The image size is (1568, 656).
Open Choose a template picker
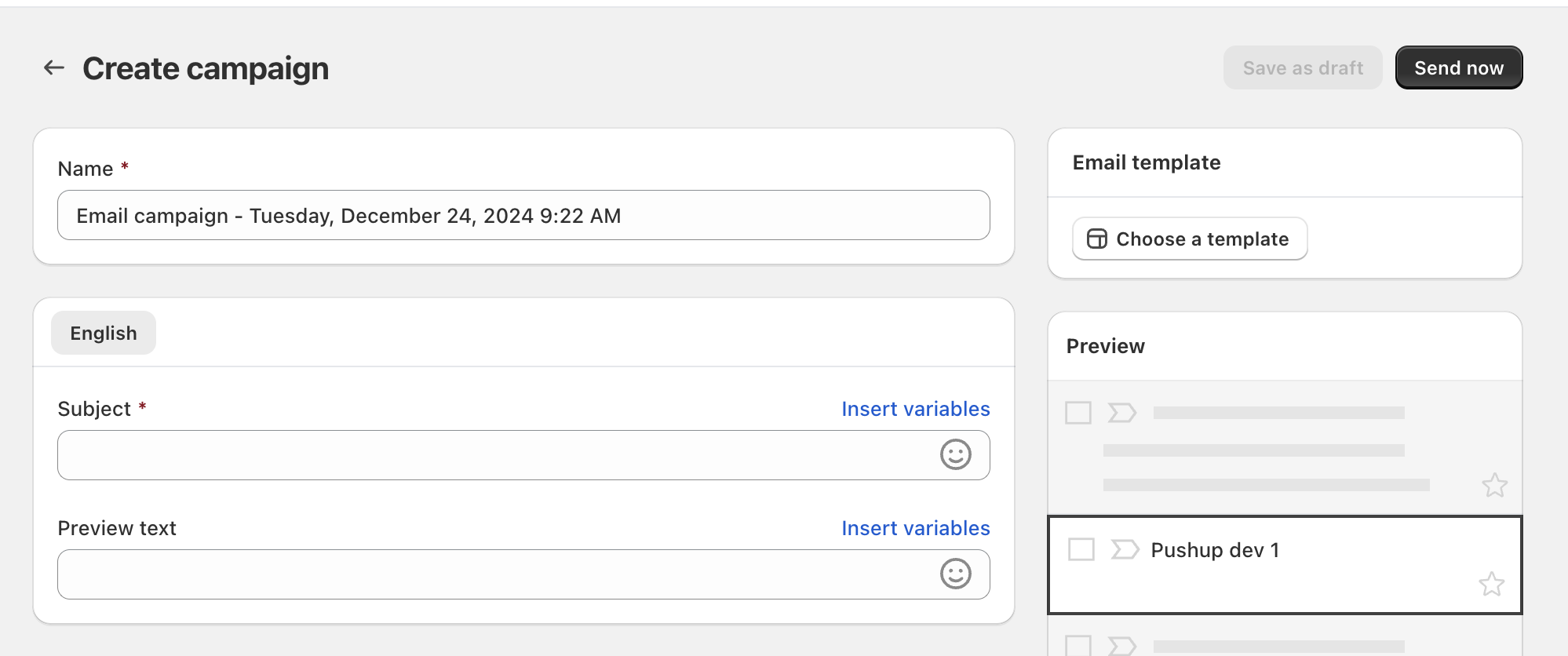click(1189, 239)
